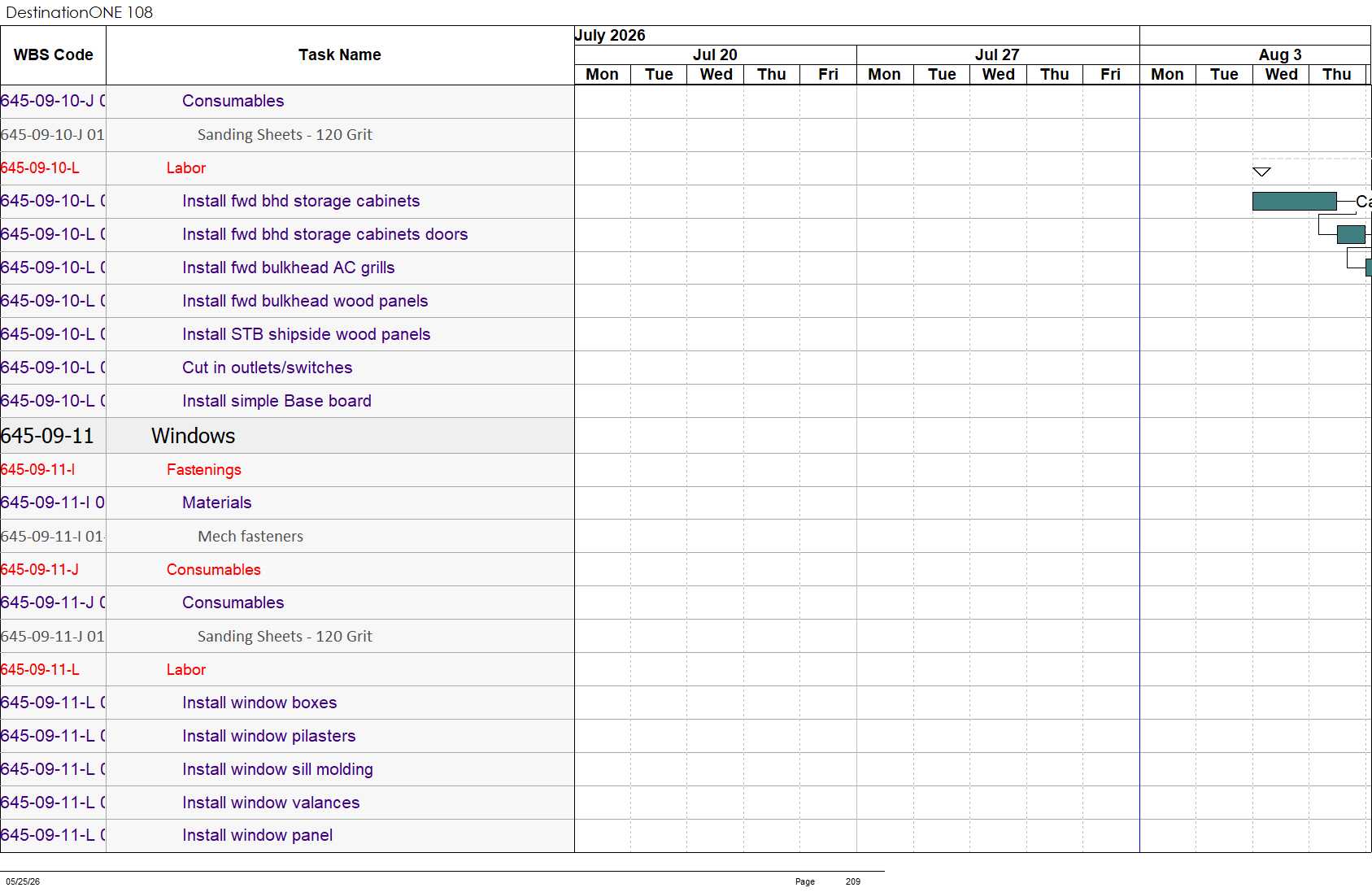Viewport: 1372px width, 892px height.
Task: Select the Windows summary task row
Action: (x=287, y=436)
